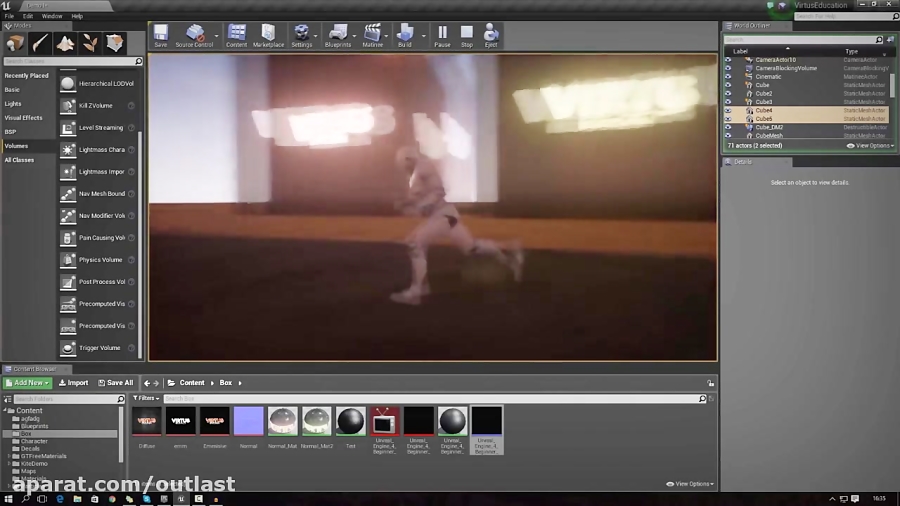Select the Physics Volume entry
This screenshot has width=900, height=506.
click(x=98, y=260)
